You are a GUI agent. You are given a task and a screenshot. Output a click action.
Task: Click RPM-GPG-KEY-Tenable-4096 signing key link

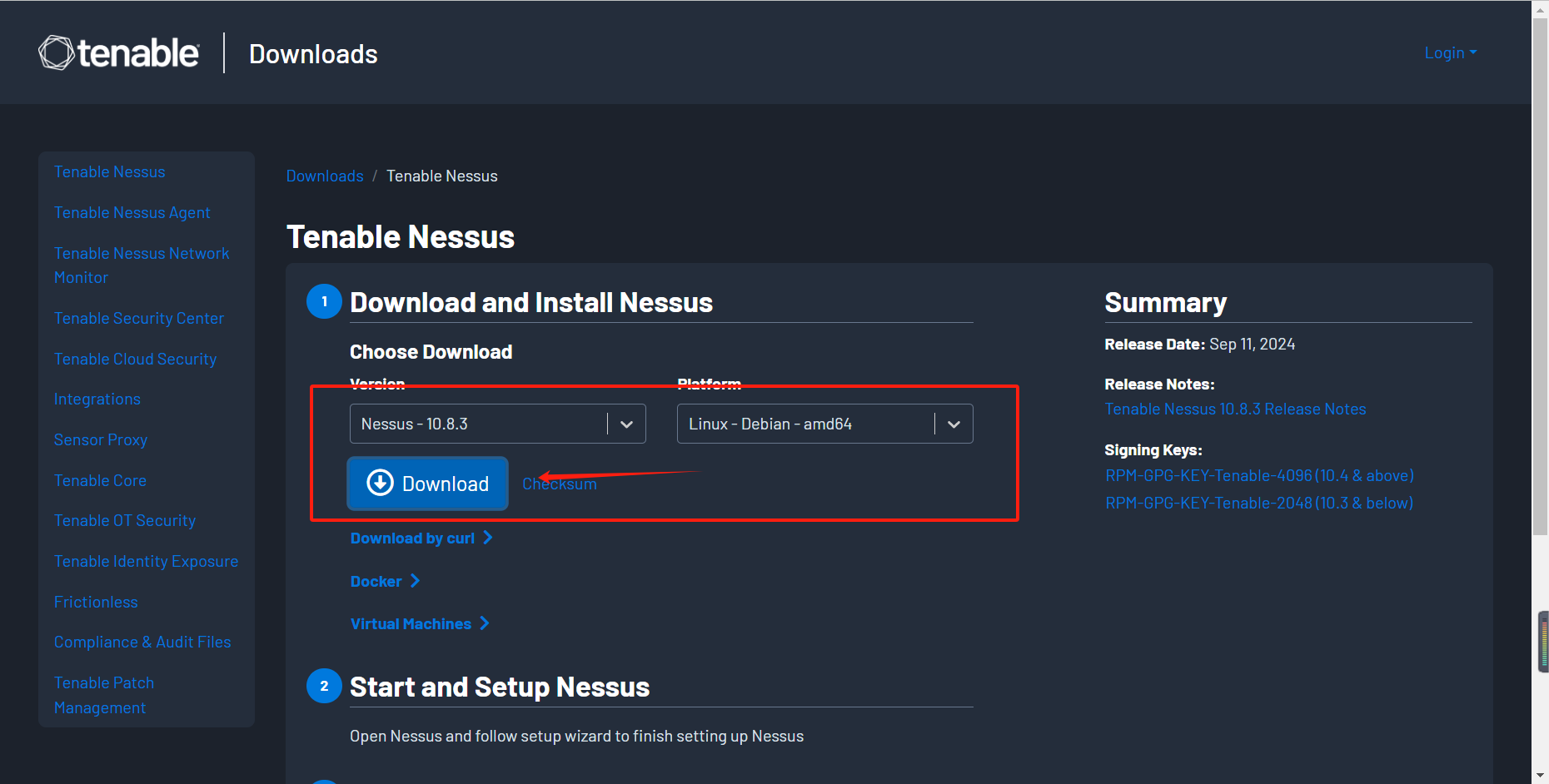point(1259,475)
